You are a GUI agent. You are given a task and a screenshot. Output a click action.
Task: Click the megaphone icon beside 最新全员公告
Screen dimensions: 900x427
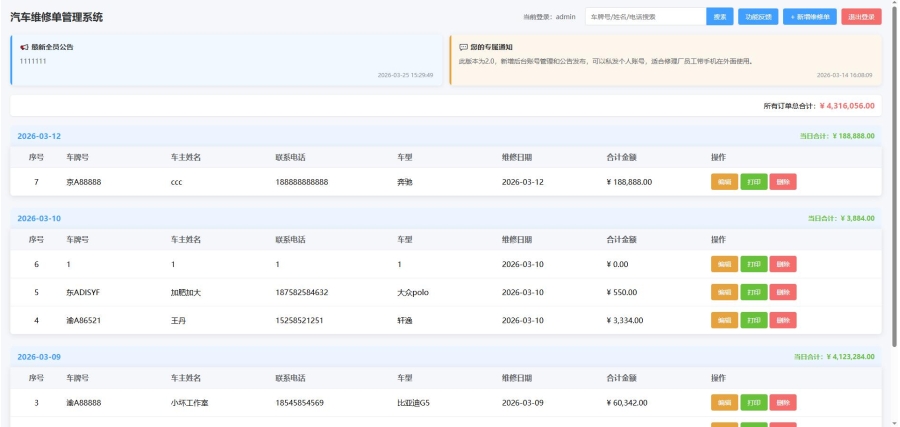tap(24, 47)
